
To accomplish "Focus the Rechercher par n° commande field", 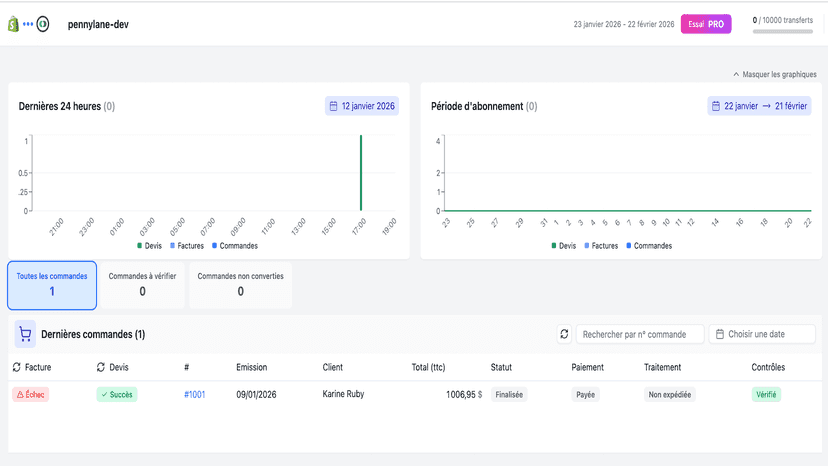I will tap(640, 334).
